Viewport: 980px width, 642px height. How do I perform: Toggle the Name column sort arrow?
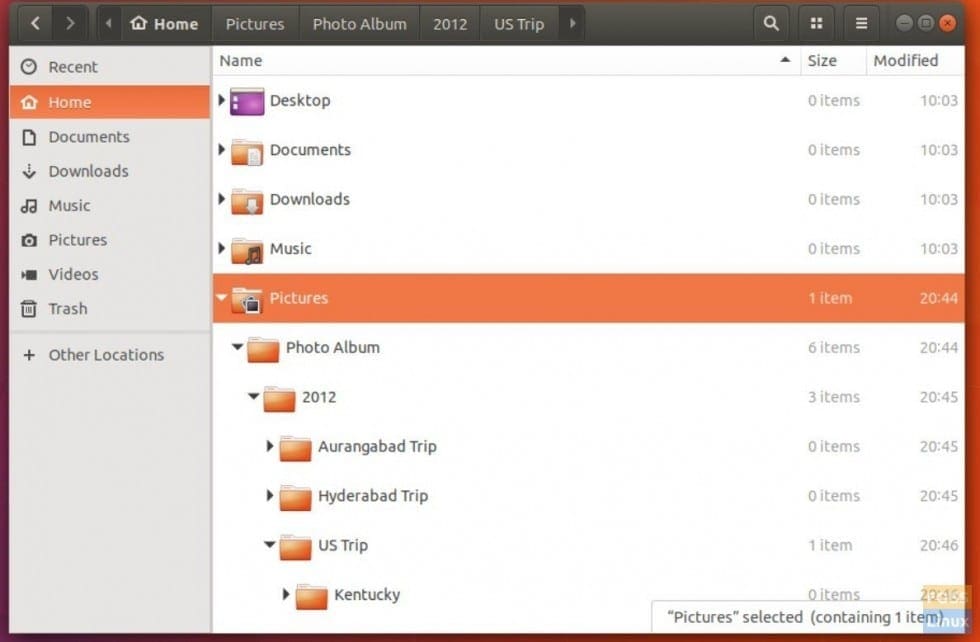coord(786,60)
